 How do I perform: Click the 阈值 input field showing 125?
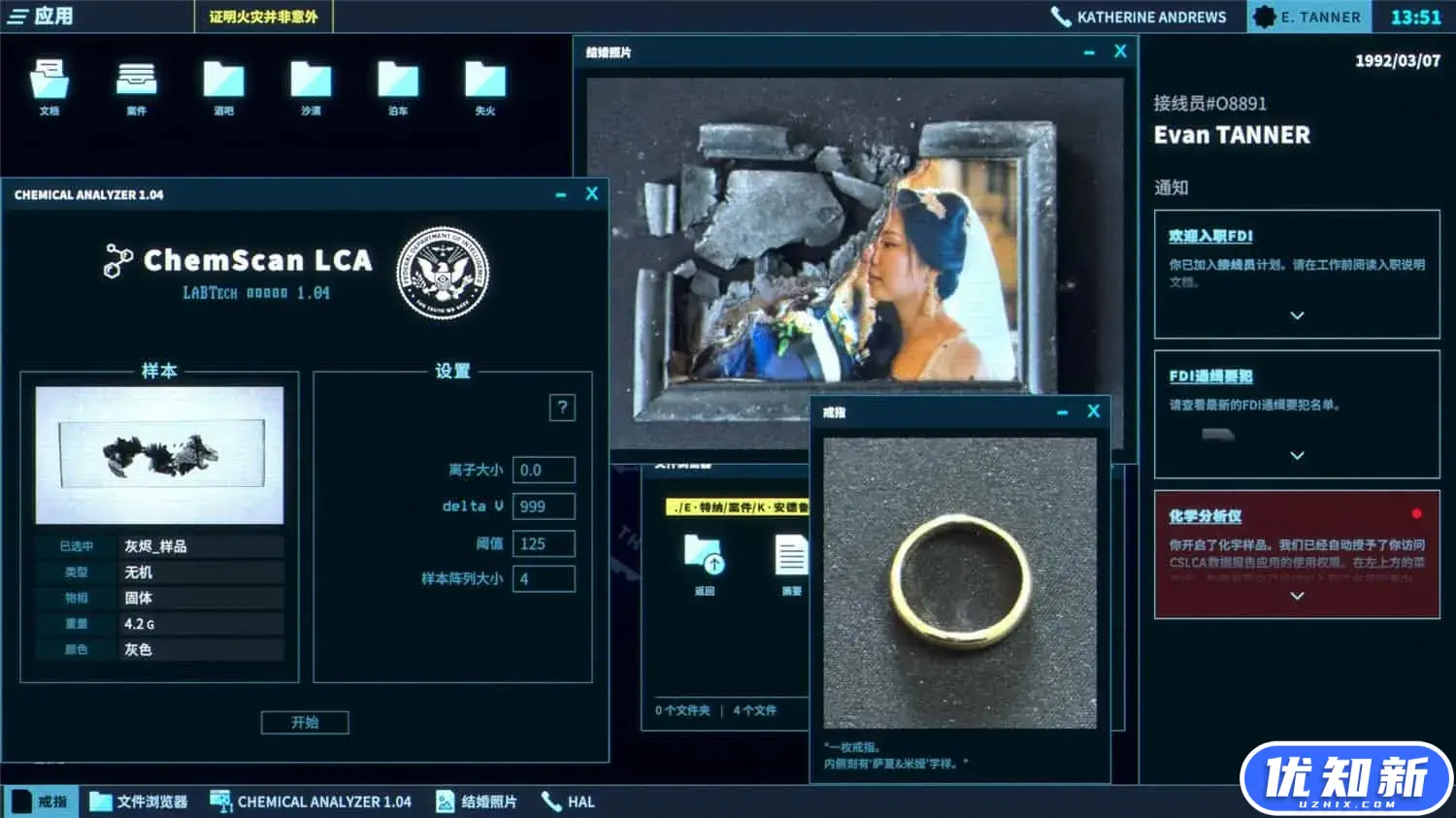tap(544, 543)
